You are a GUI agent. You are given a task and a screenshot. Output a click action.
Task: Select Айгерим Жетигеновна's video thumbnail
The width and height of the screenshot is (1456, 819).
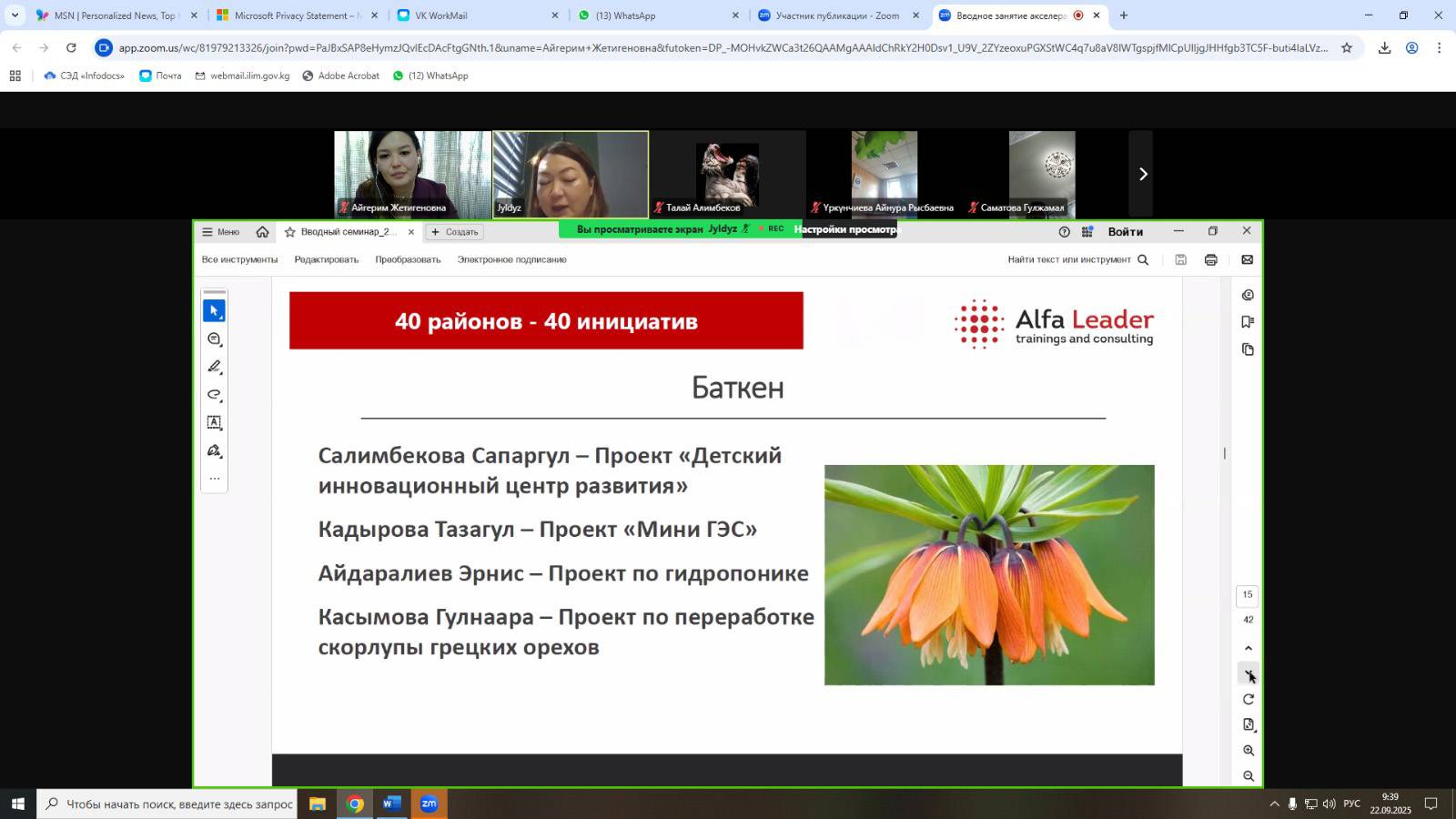pos(412,174)
